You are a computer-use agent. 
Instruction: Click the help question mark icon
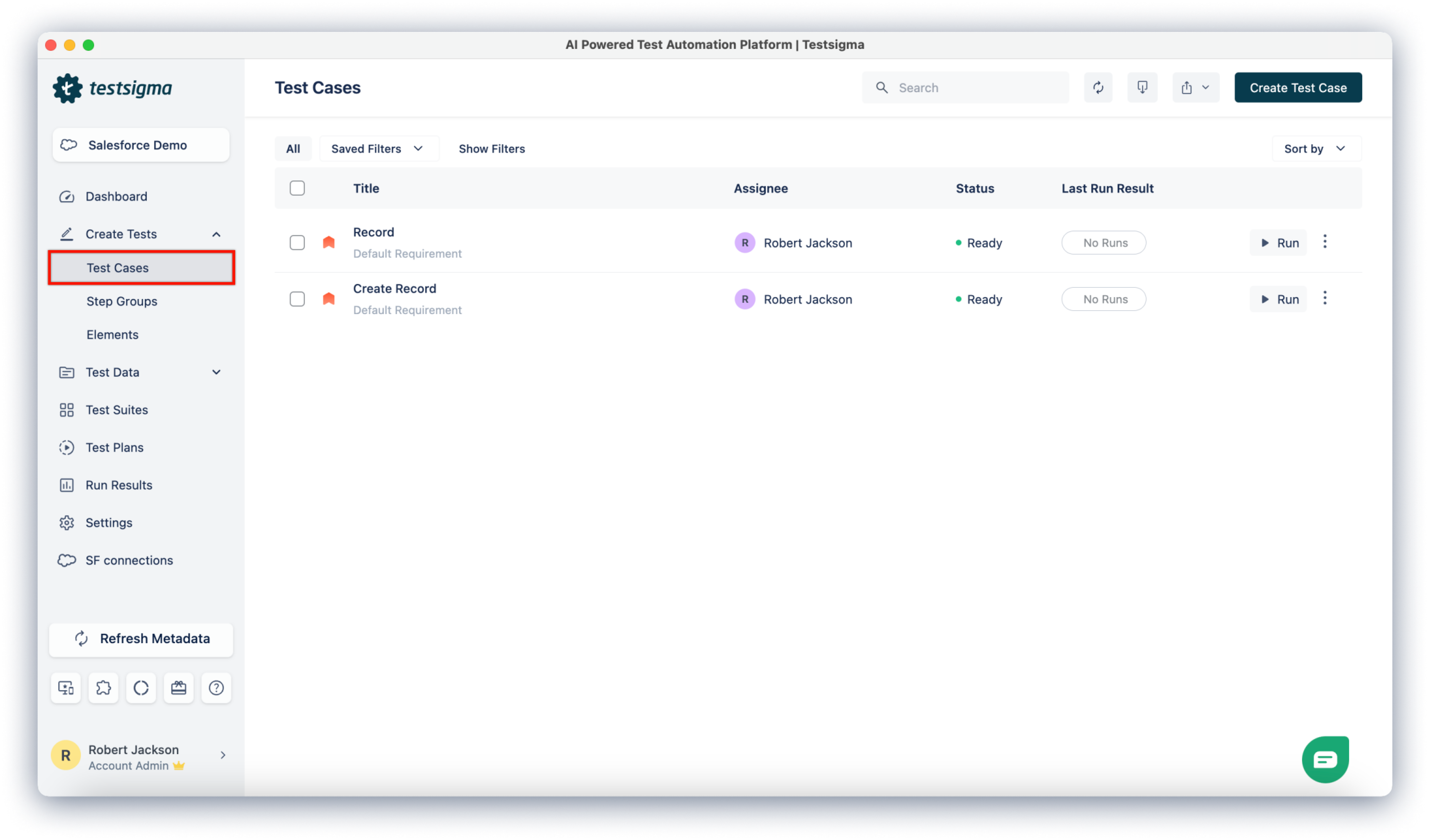tap(216, 687)
